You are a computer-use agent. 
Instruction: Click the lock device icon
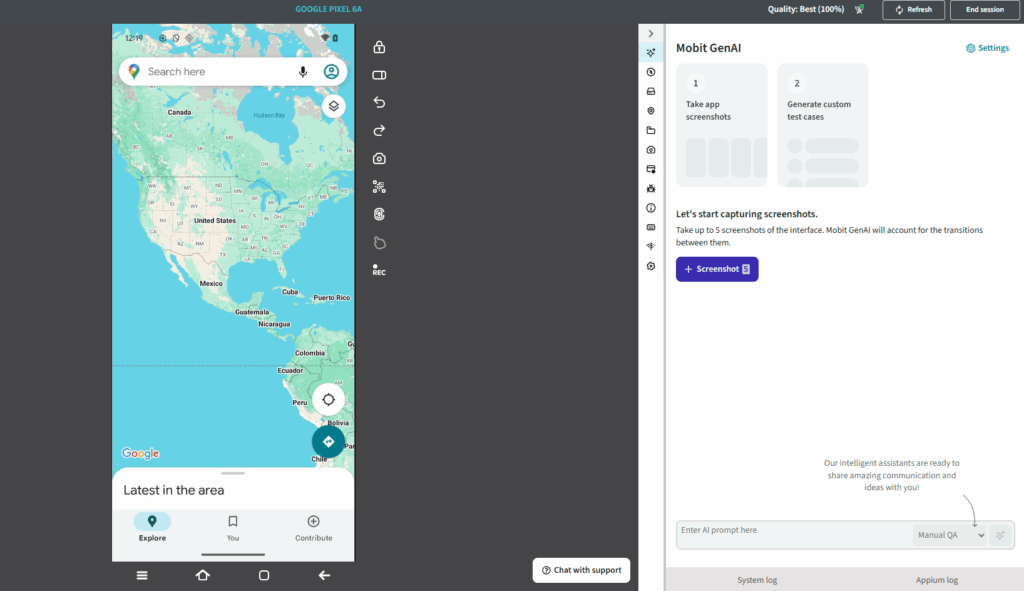coord(379,47)
